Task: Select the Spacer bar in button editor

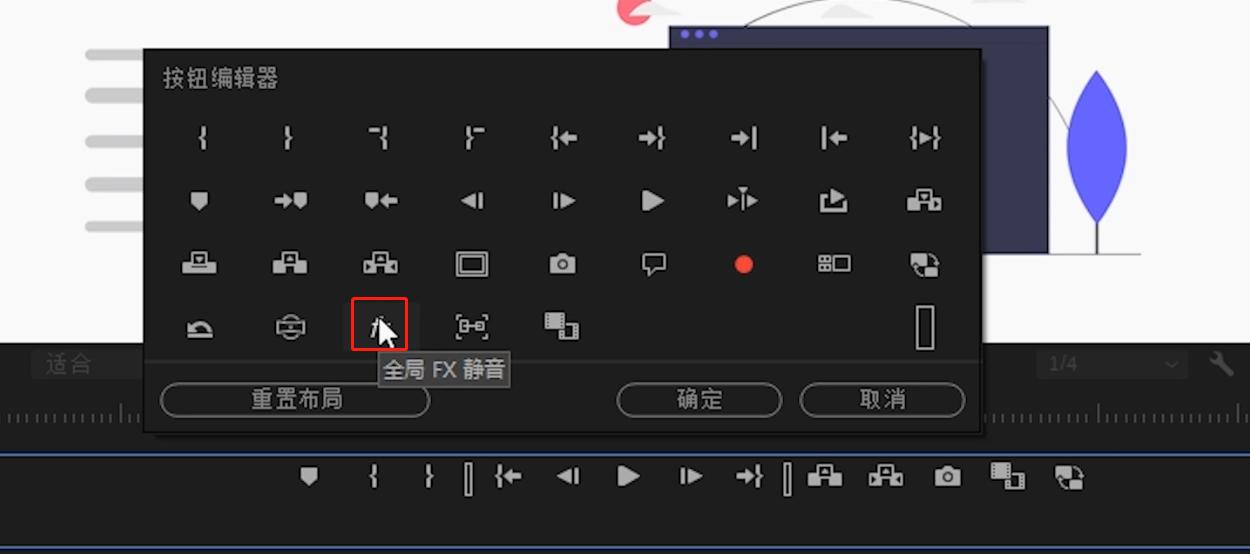Action: pos(925,327)
